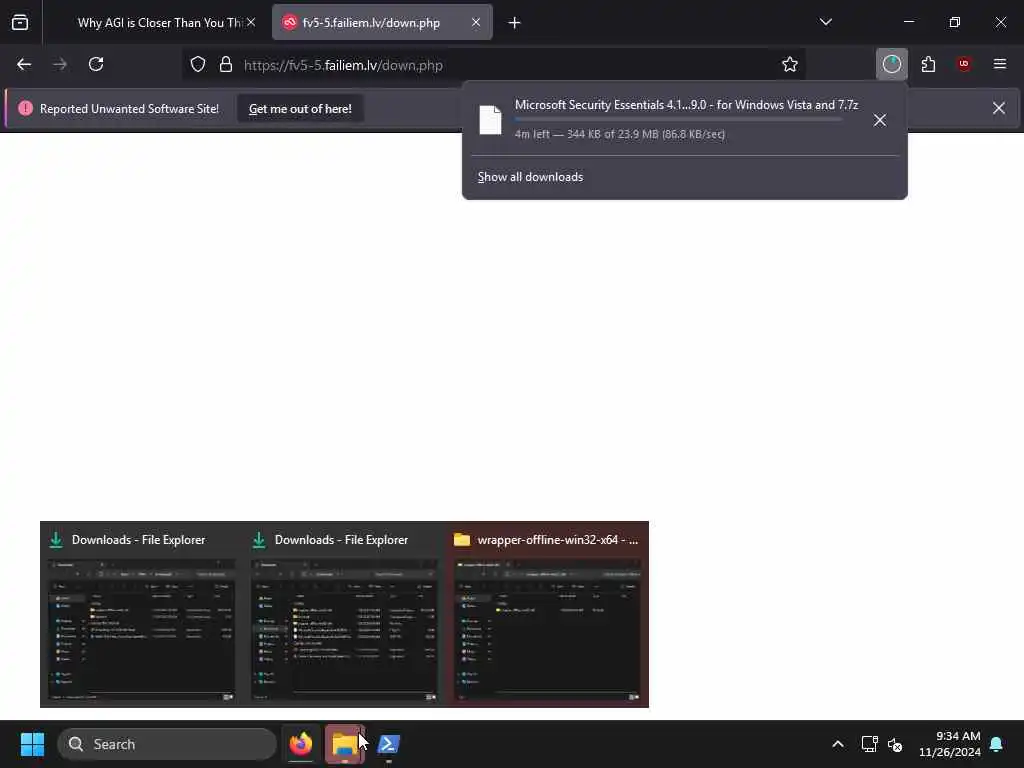Open clock showing 9:34 AM 11/26/2024
The image size is (1024, 768).
point(950,744)
